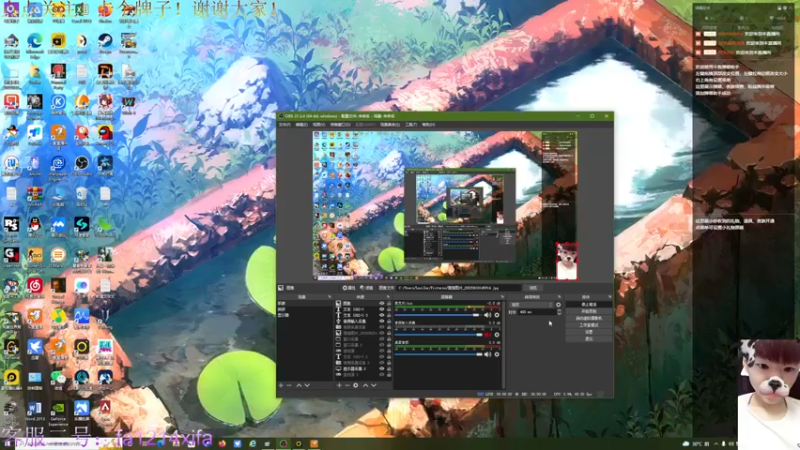Toggle visibility of top 图像 source
This screenshot has height=450, width=800.
click(x=382, y=303)
